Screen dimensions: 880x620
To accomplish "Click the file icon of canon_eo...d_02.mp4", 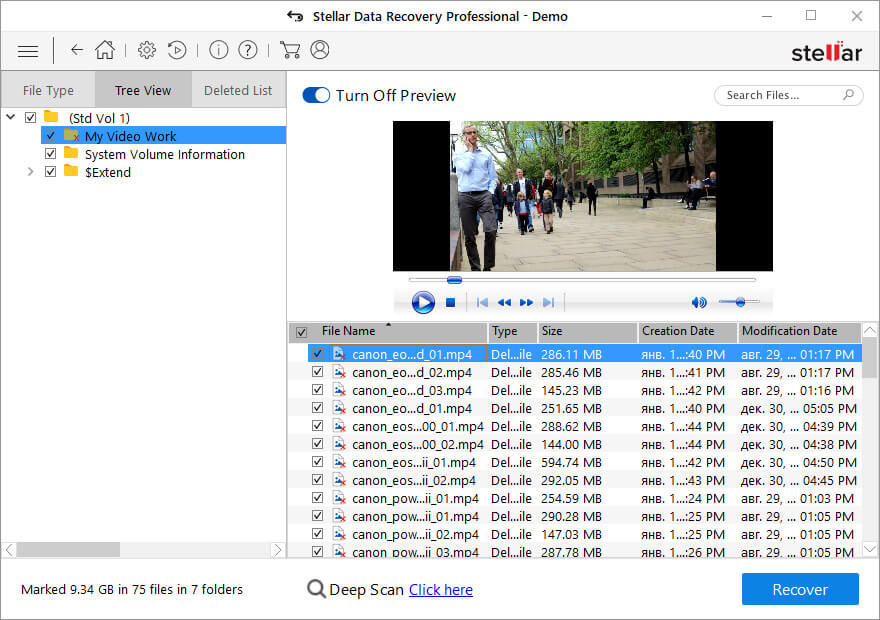I will [339, 372].
